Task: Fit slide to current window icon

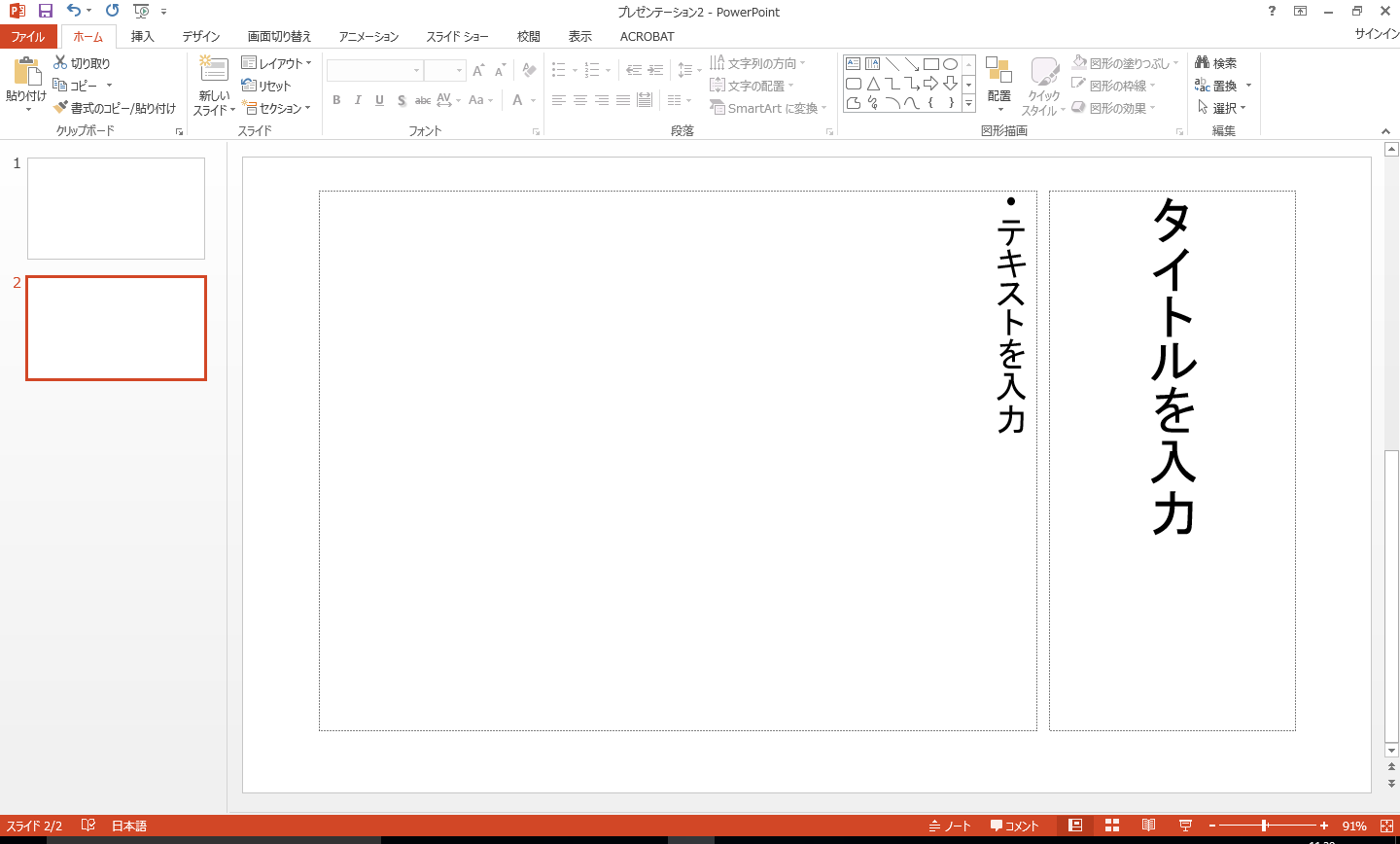Action: click(x=1386, y=826)
